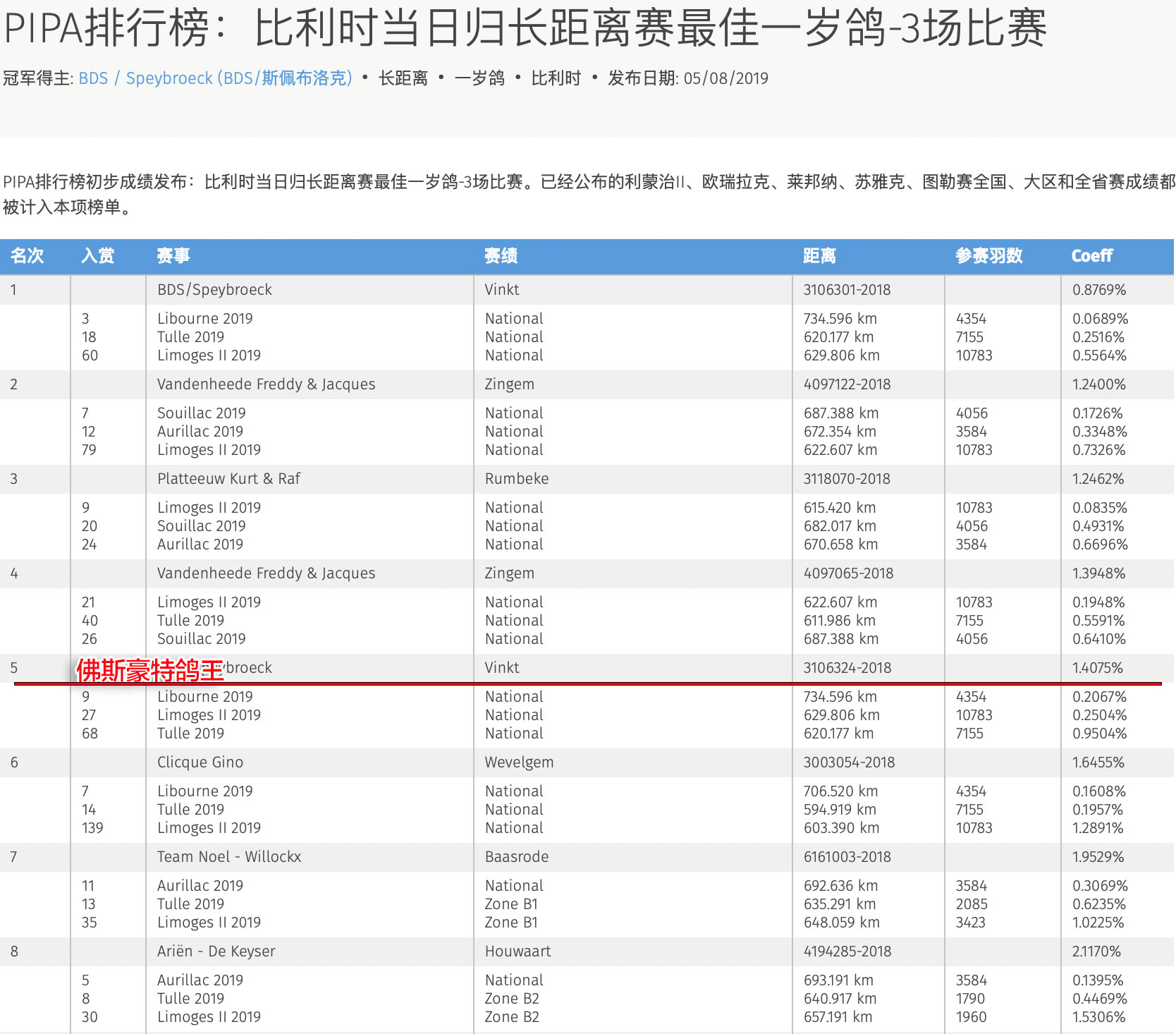Select coefficient 1.9529% in rank 7
Image resolution: width=1176 pixels, height=1034 pixels.
click(1098, 857)
